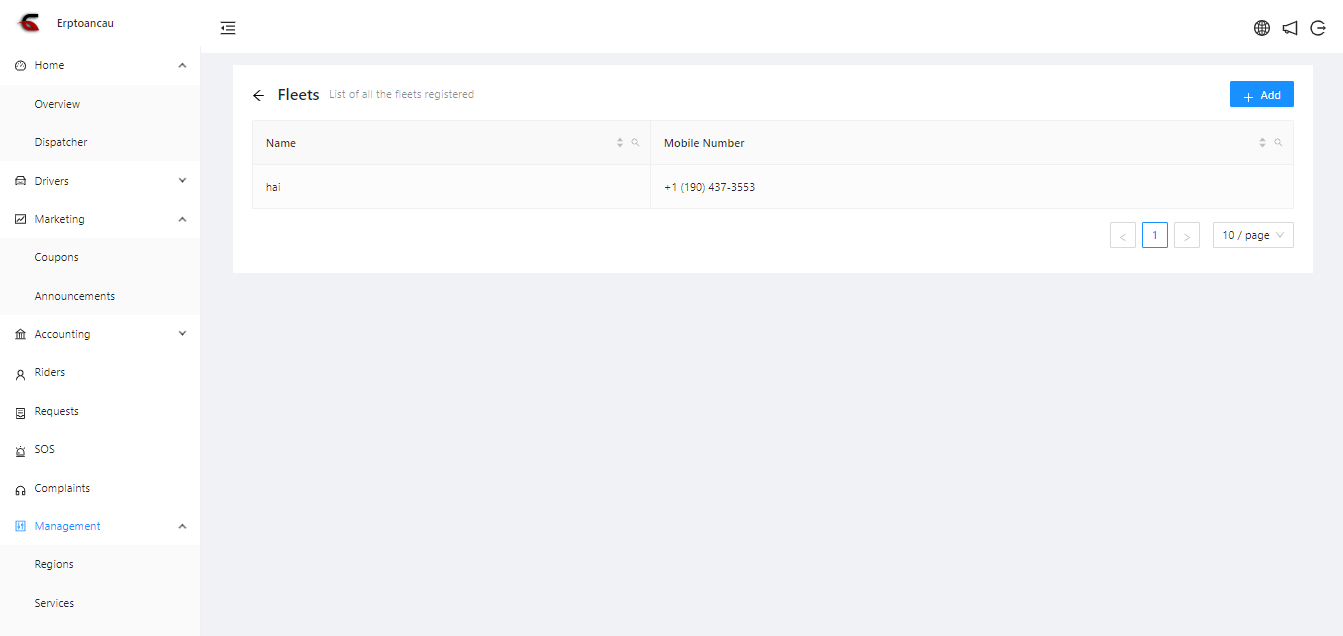Click the Add fleet button
The image size is (1343, 636).
1261,95
